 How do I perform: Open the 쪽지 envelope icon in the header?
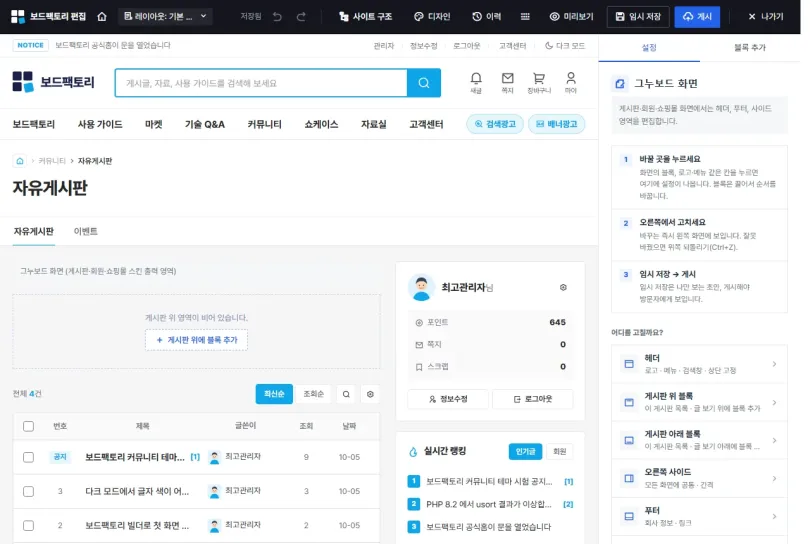(507, 83)
